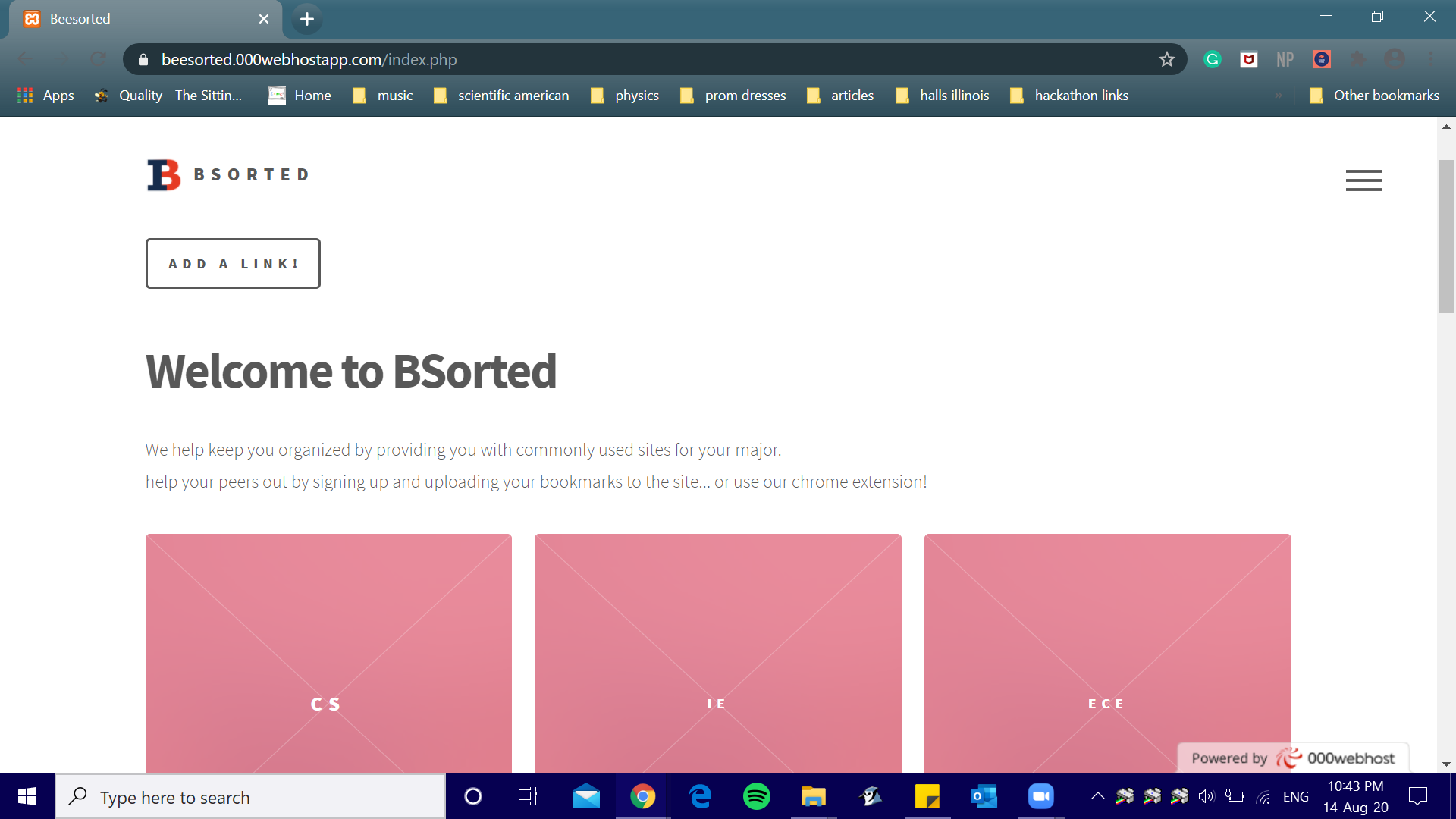
Task: Click the page vertical scrollbar thumb
Action: (x=1446, y=235)
